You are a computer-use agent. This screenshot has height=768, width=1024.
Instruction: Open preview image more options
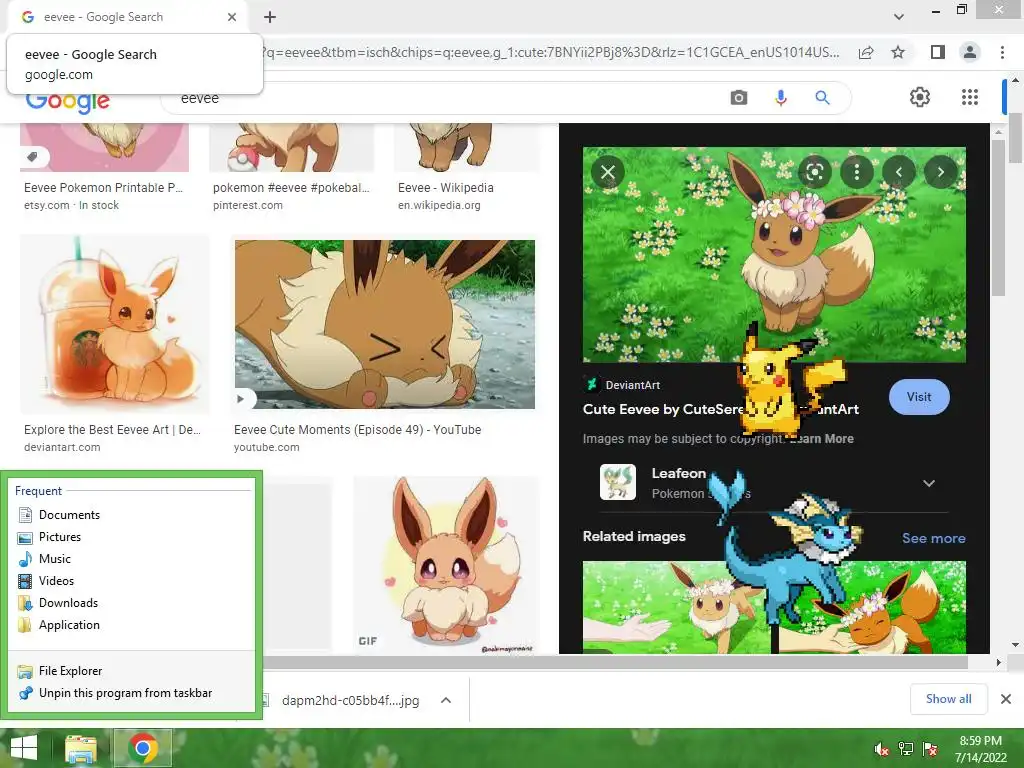857,172
